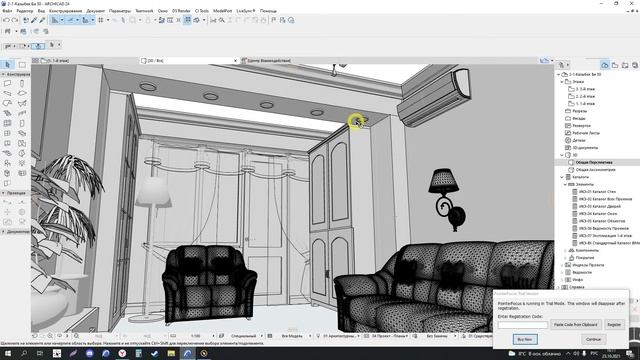Select Общая Перспектива in navigator
Image resolution: width=640 pixels, height=360 pixels.
[593, 162]
